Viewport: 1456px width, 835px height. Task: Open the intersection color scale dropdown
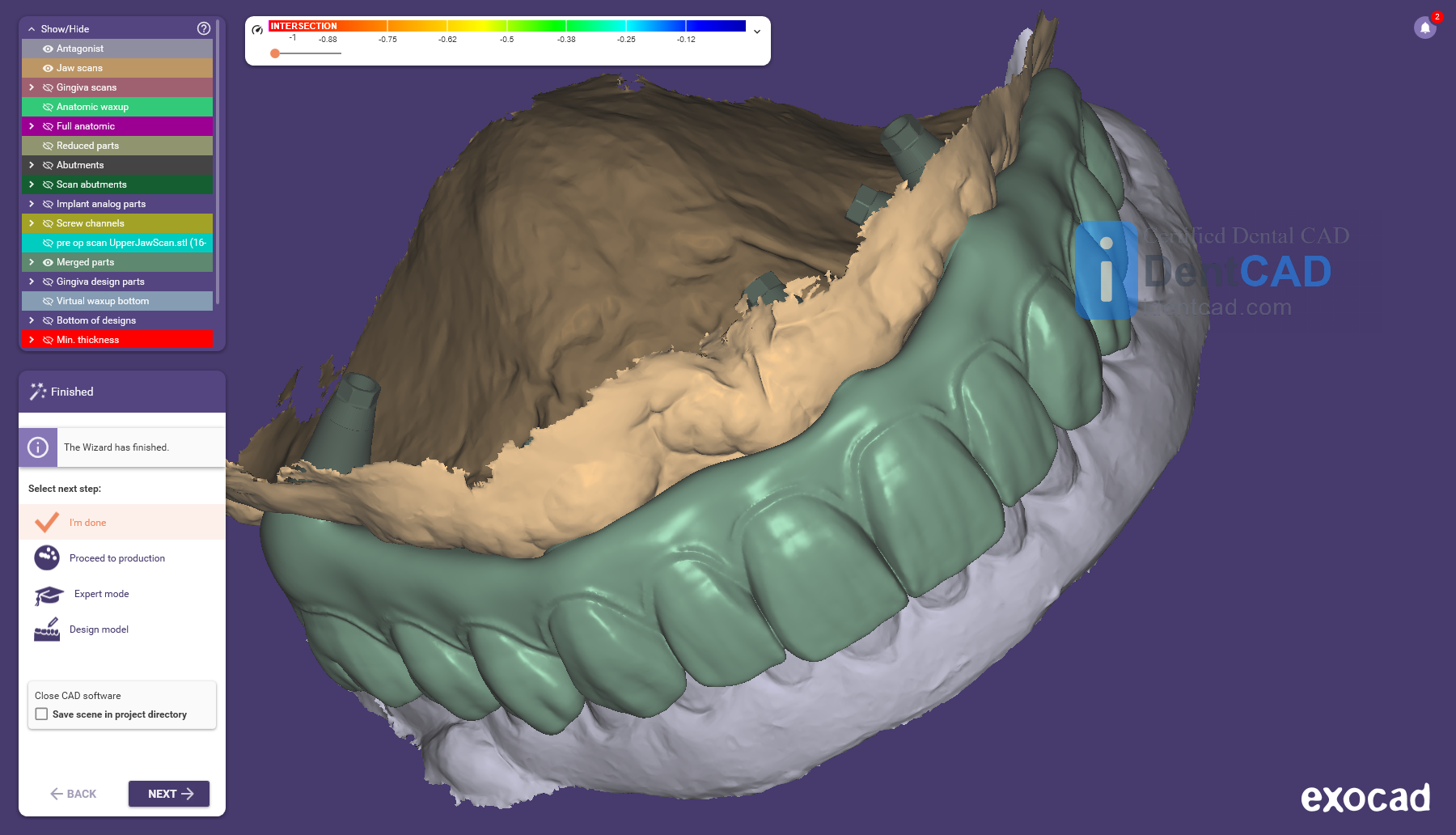pos(757,32)
